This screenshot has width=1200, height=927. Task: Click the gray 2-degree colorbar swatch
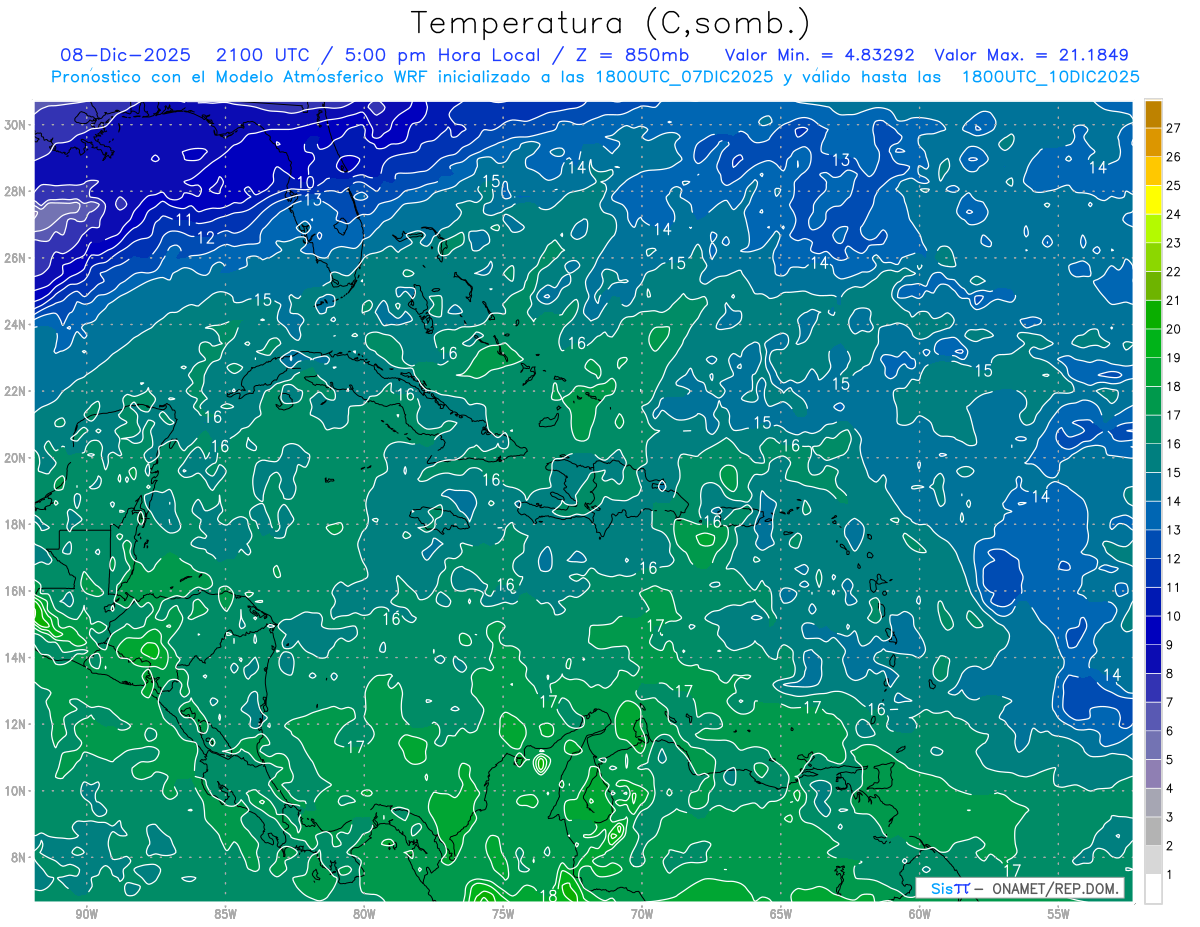pos(1153,832)
